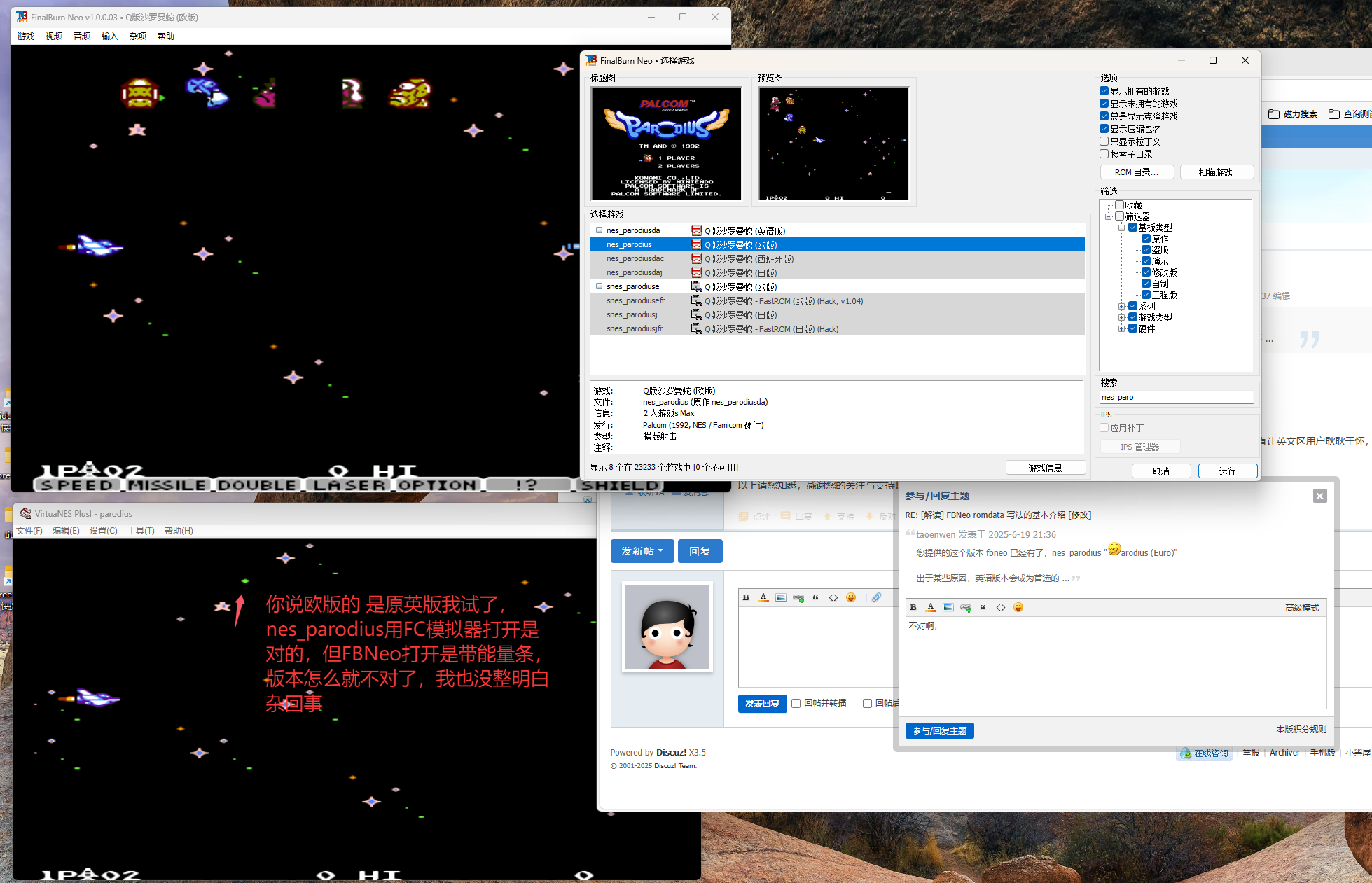Click the nes_paro search field
Screen dimensions: 1372x883
tap(1177, 397)
